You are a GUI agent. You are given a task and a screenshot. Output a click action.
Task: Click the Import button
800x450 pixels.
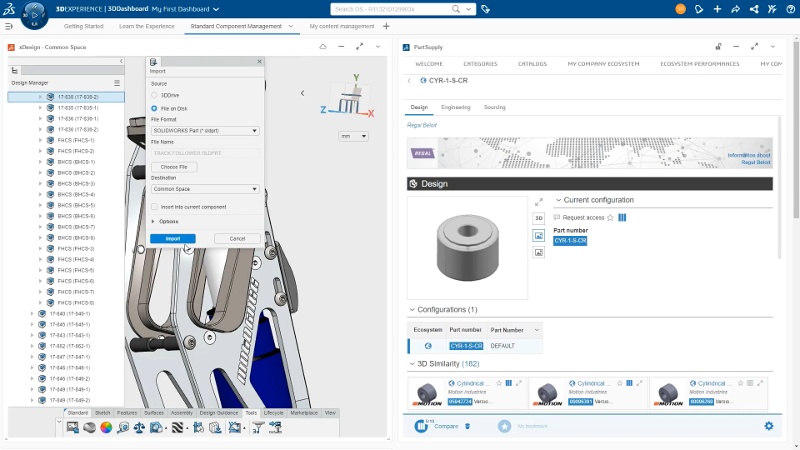tap(173, 238)
